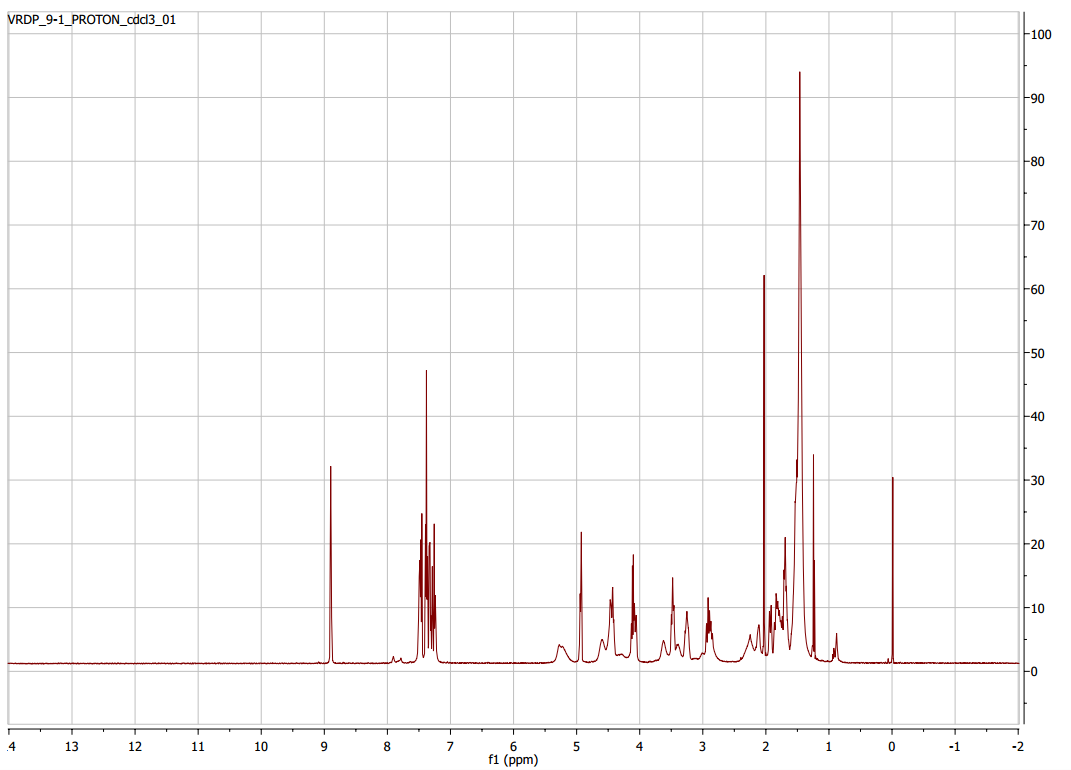Image resolution: width=1071 pixels, height=770 pixels.
Task: Select the singlet peak near 4.93 ppm
Action: 581,597
